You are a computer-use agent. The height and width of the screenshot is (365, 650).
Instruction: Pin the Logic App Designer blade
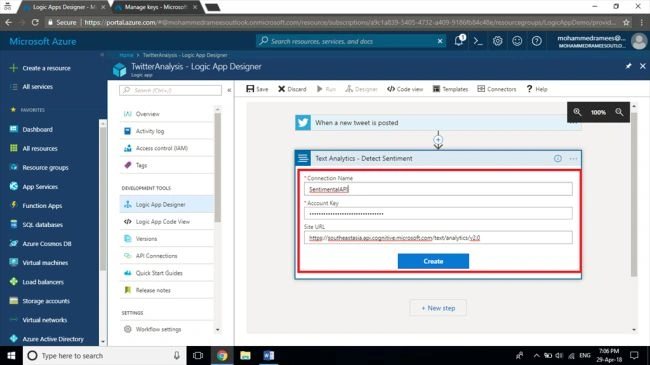(628, 66)
